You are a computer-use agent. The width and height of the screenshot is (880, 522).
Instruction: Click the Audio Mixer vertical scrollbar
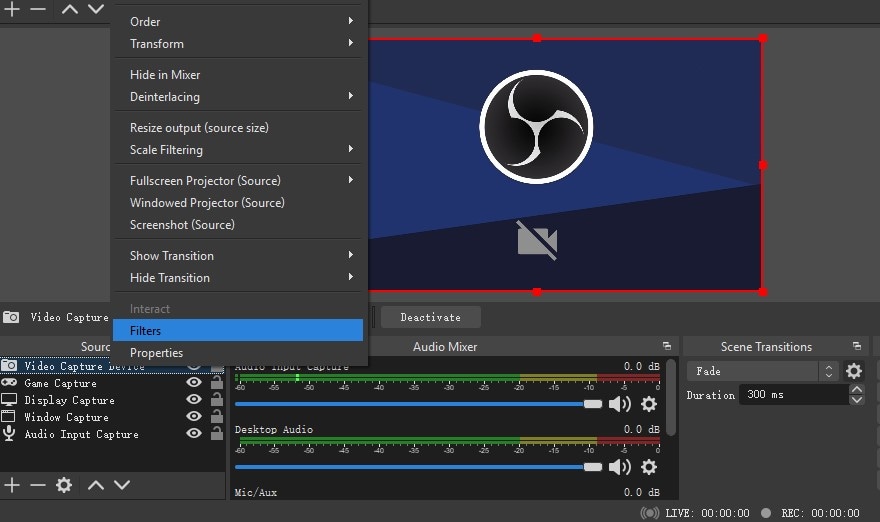coord(671,397)
